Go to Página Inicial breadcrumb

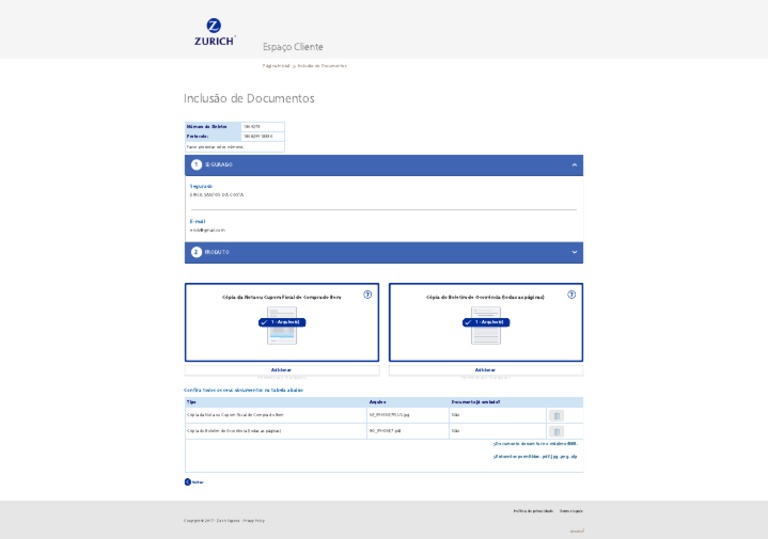[275, 66]
